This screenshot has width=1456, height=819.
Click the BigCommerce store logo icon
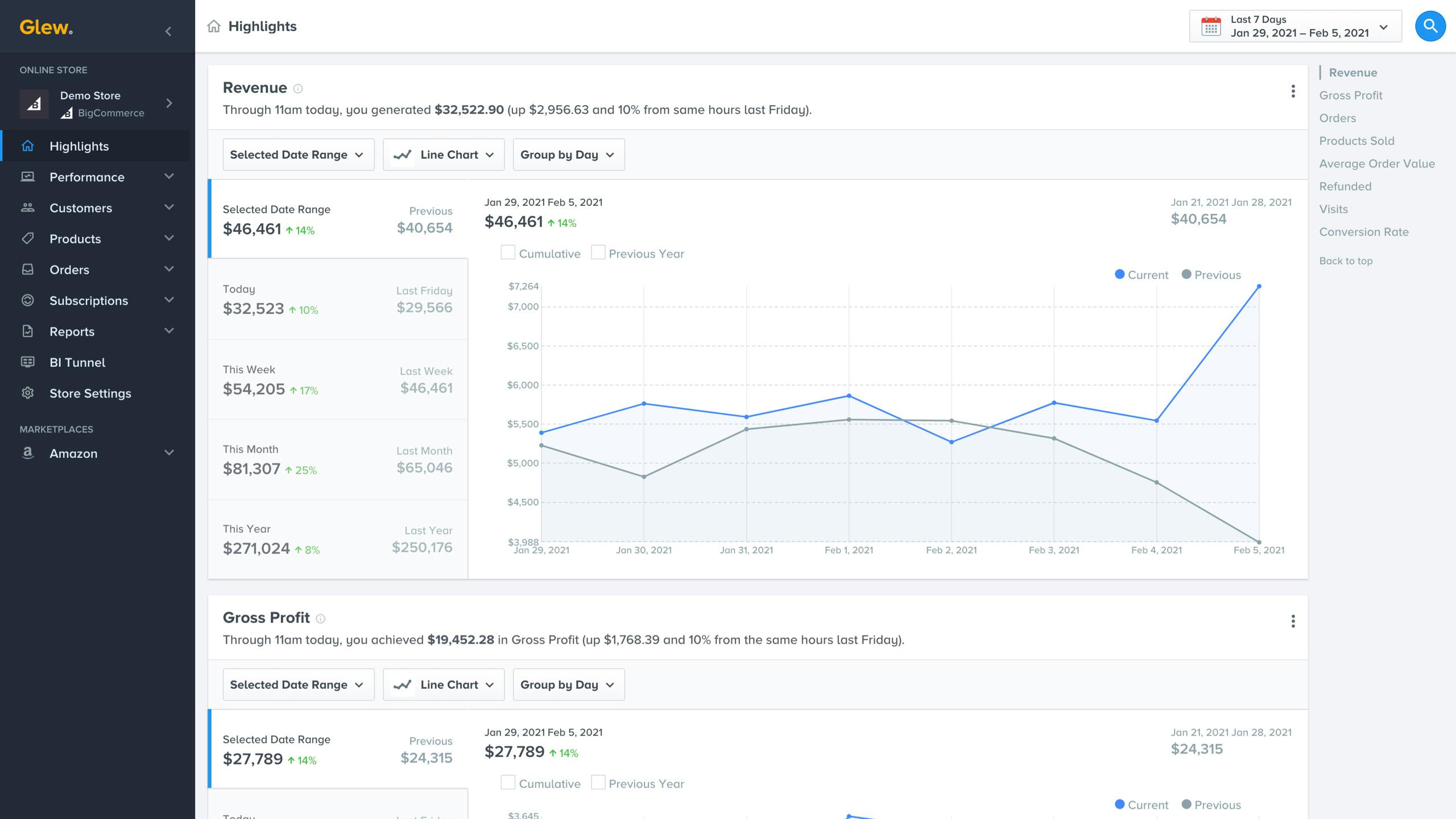point(34,104)
